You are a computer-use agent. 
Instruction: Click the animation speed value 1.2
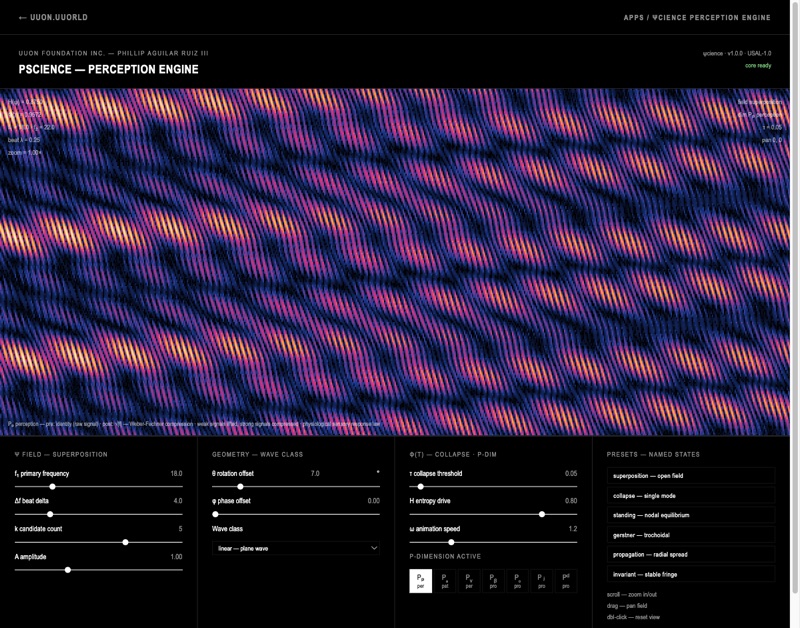(573, 529)
